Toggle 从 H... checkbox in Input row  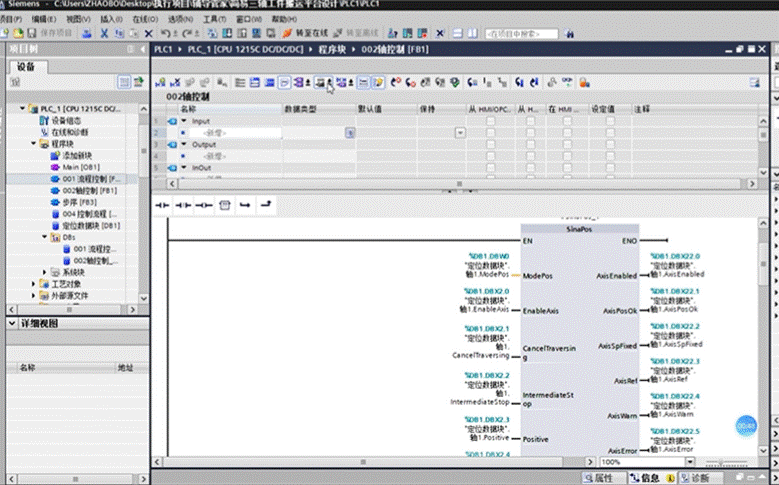(531, 121)
